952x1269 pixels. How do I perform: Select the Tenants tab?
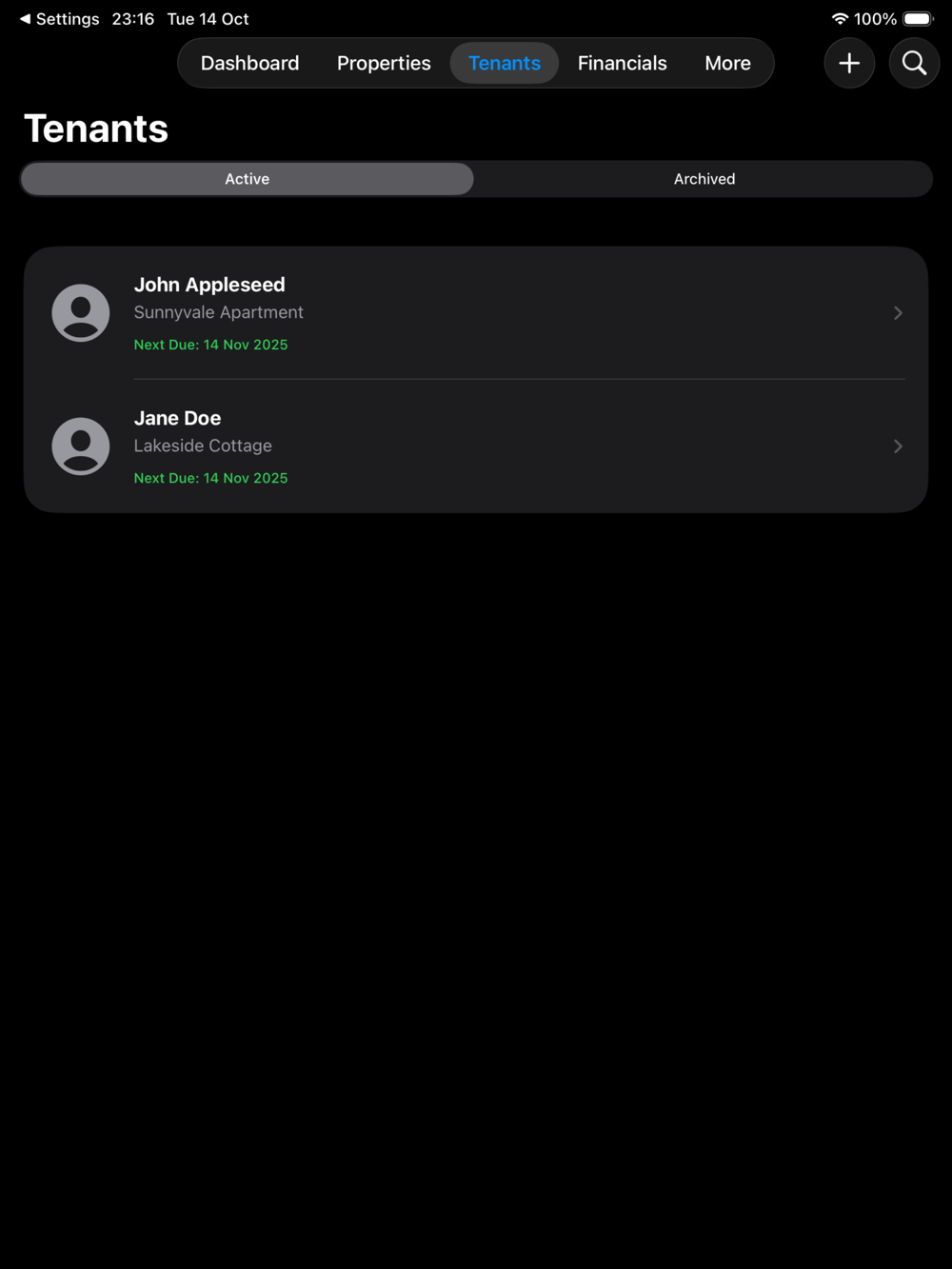click(505, 63)
